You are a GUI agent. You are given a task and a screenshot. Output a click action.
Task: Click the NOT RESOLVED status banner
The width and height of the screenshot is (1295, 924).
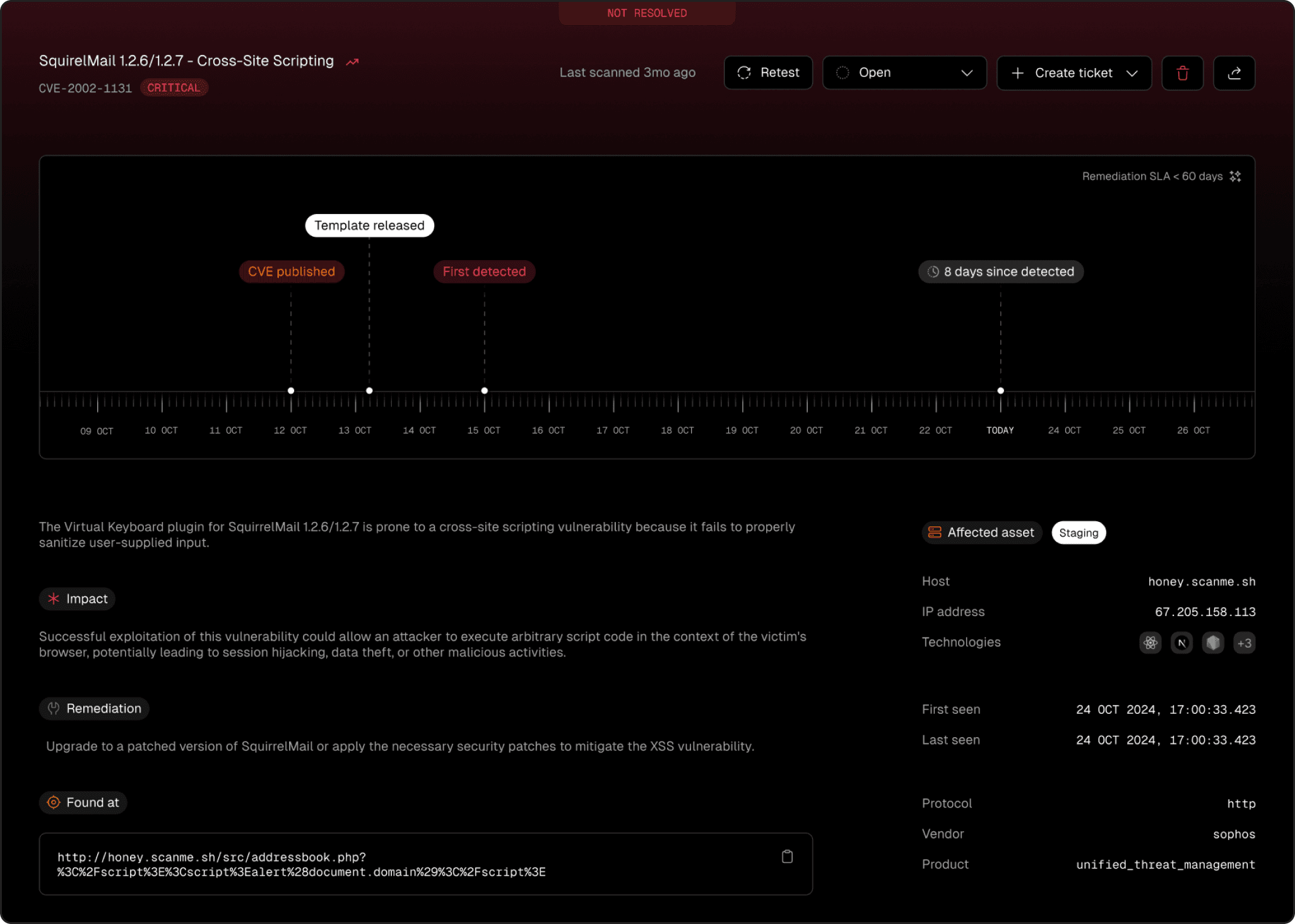coord(646,13)
